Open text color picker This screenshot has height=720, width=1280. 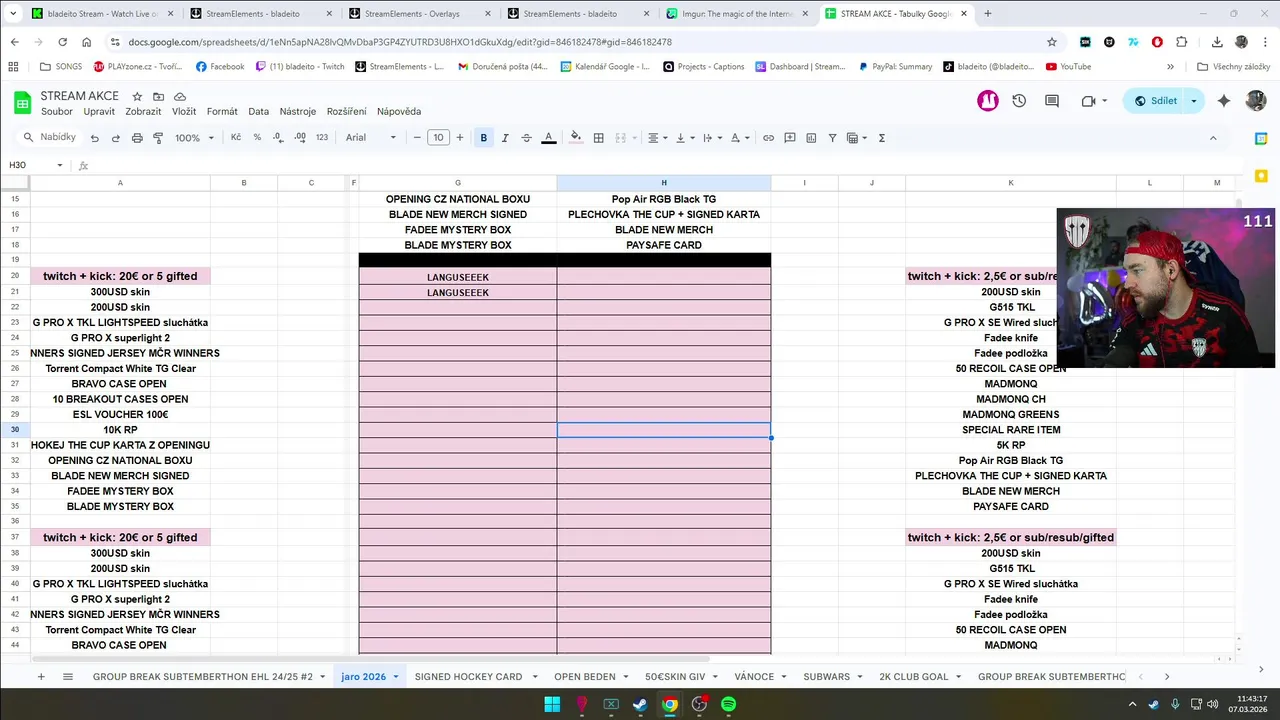click(548, 138)
